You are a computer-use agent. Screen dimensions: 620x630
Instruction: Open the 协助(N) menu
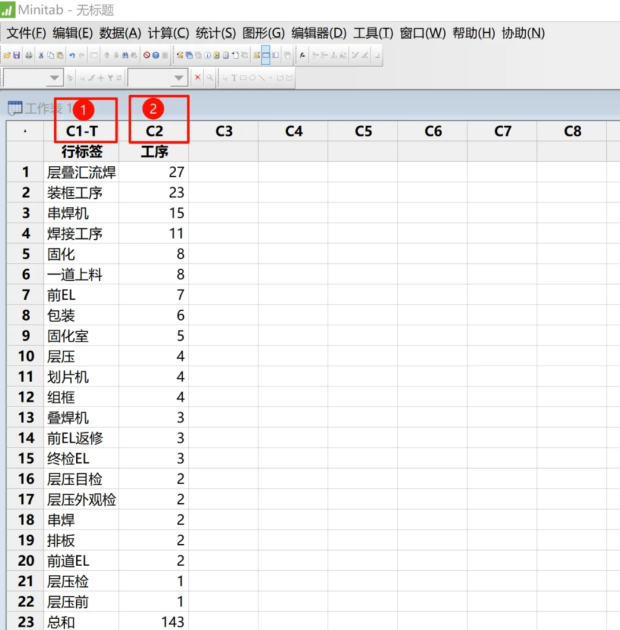pos(523,33)
